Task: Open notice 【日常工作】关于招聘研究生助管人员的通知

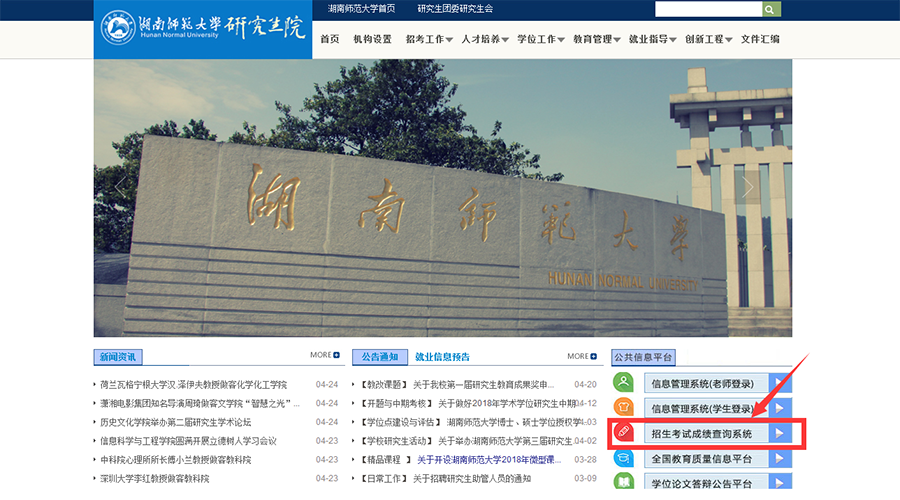Action: pos(445,479)
